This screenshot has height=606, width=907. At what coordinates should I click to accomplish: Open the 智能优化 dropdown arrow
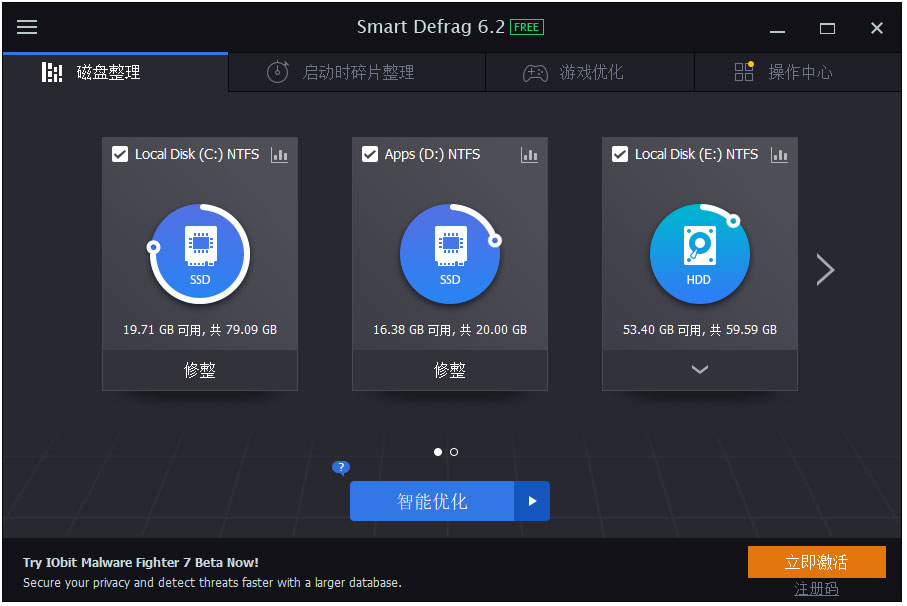pyautogui.click(x=532, y=501)
